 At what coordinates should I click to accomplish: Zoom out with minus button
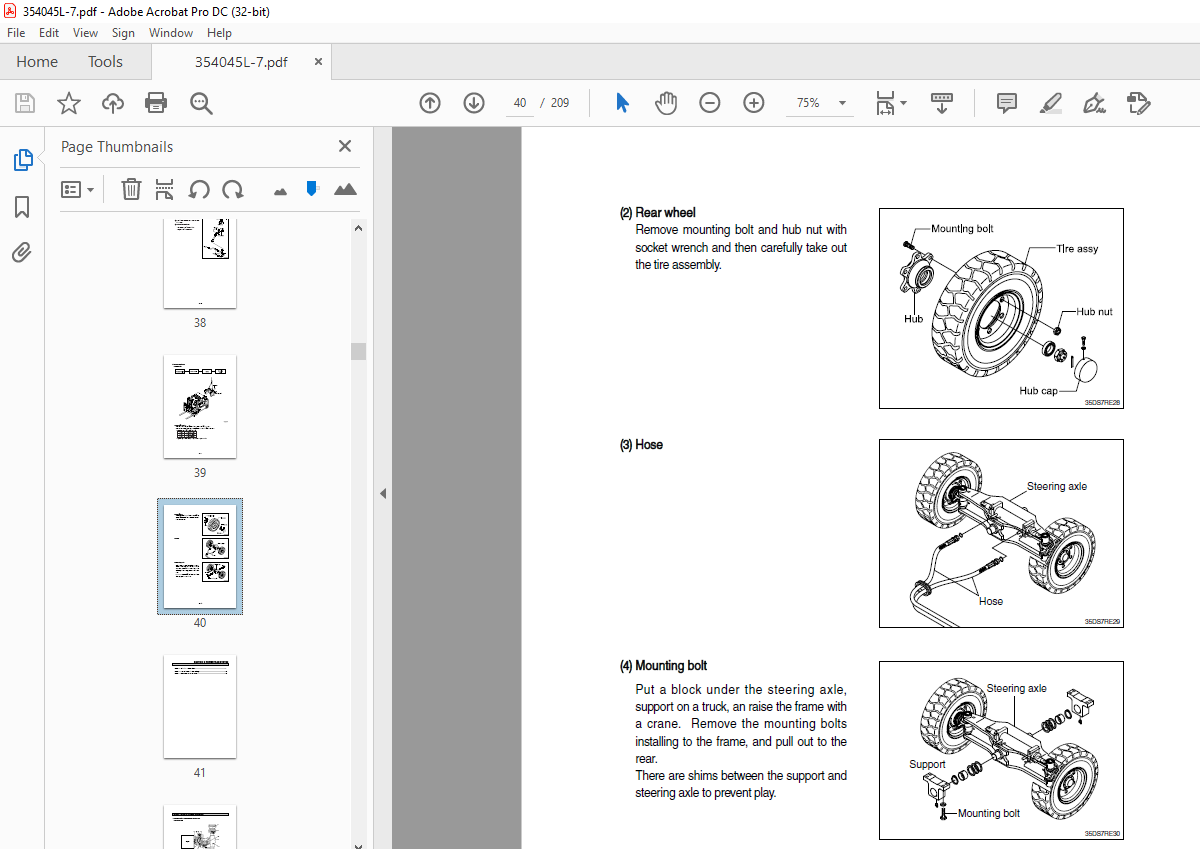[710, 103]
